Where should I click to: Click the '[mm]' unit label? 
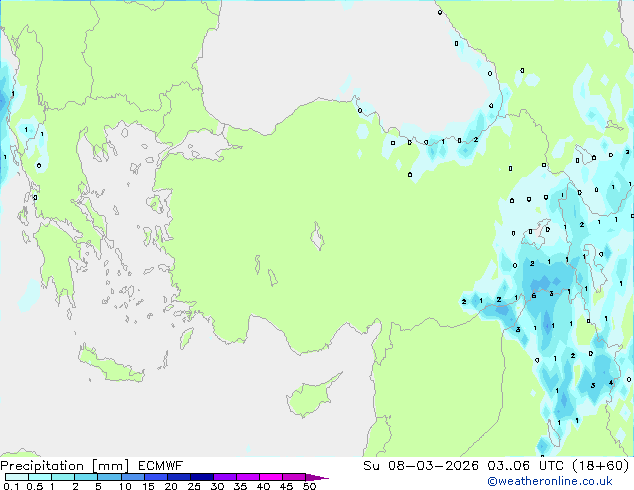[x=110, y=466]
